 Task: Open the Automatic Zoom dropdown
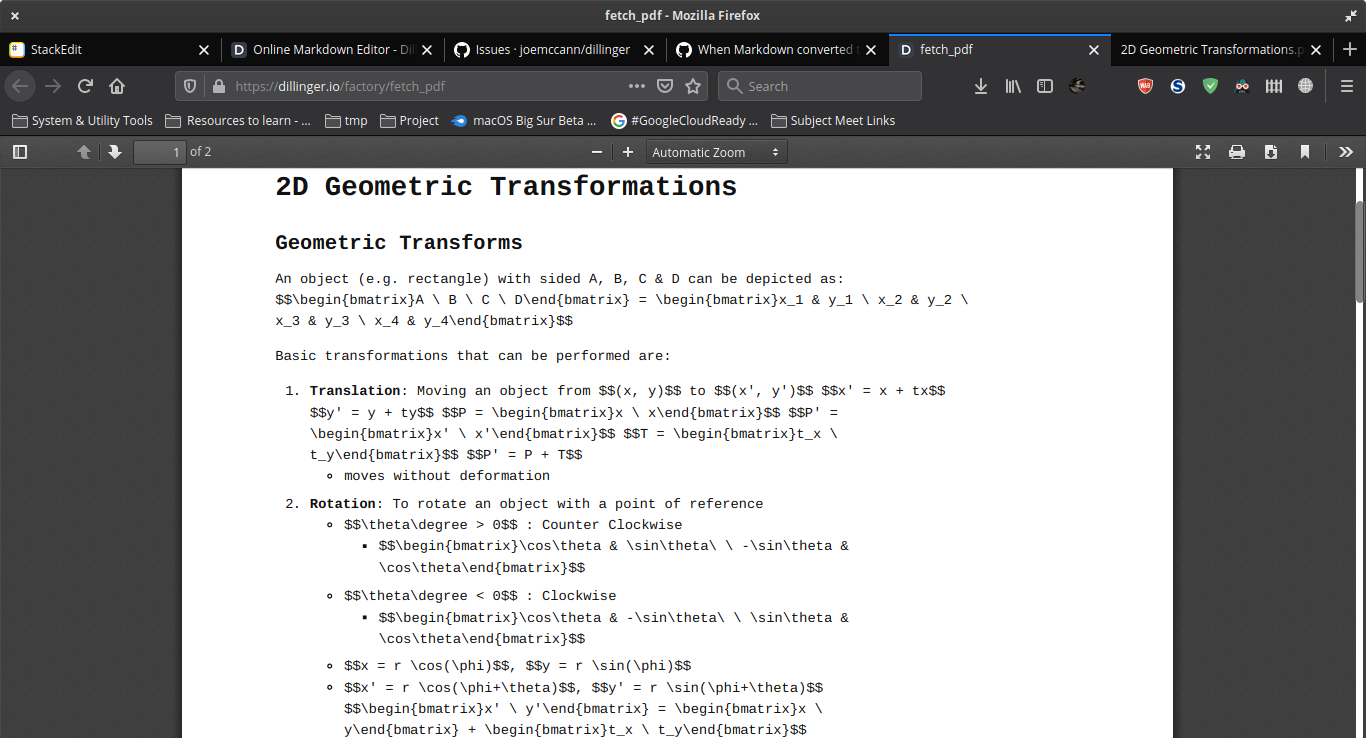716,151
